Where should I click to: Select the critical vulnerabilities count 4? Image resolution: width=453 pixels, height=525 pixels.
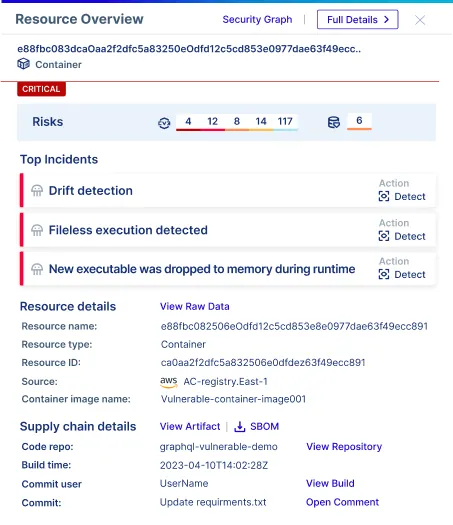[x=188, y=121]
